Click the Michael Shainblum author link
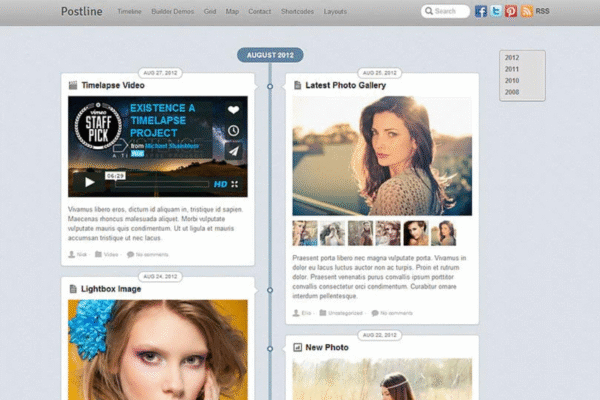 (x=172, y=146)
